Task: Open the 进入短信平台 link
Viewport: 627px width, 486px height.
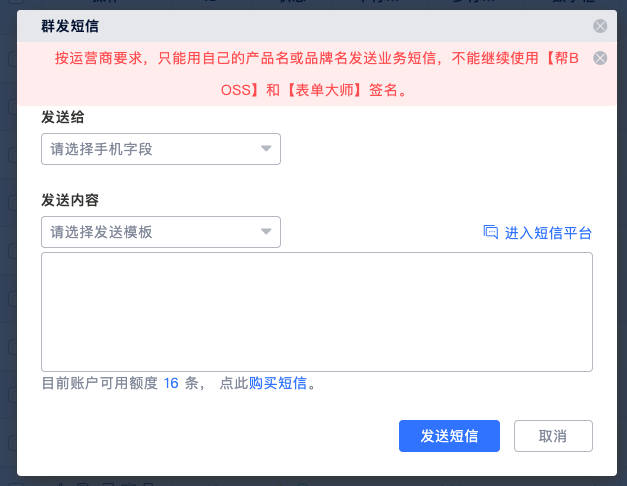Action: 548,233
